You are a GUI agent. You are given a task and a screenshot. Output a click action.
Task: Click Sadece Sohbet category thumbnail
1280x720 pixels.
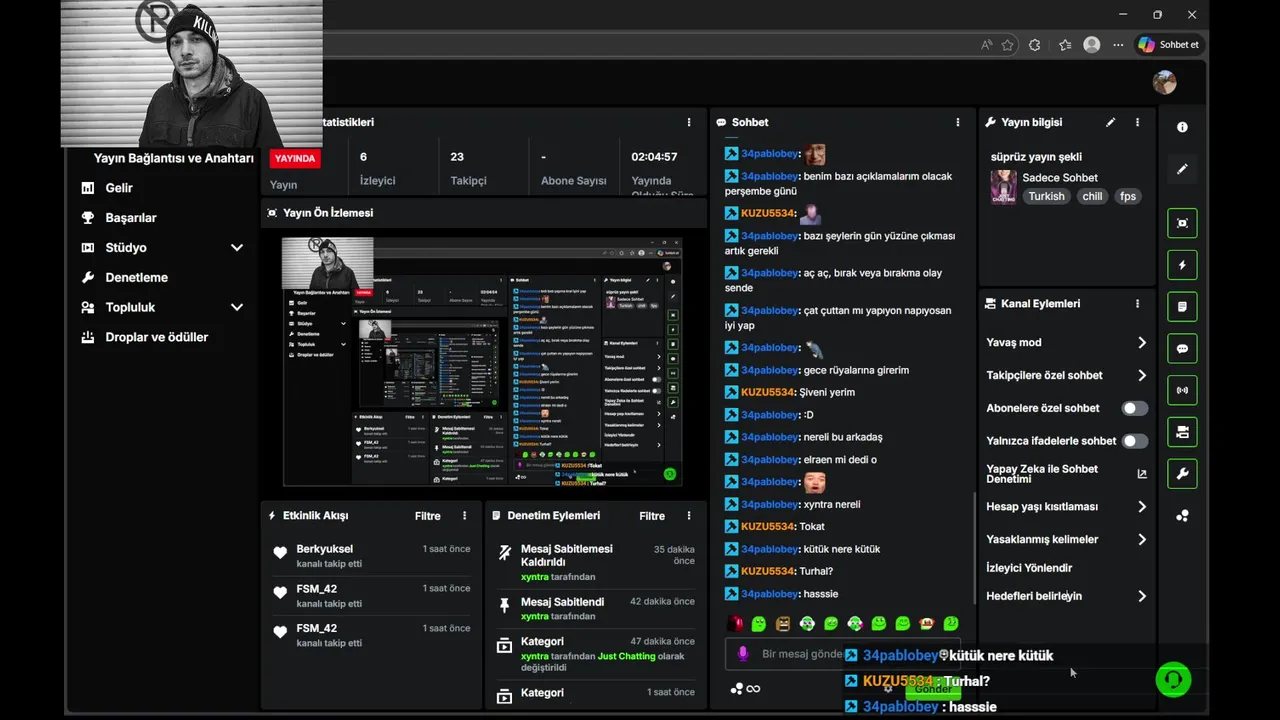click(x=1003, y=187)
